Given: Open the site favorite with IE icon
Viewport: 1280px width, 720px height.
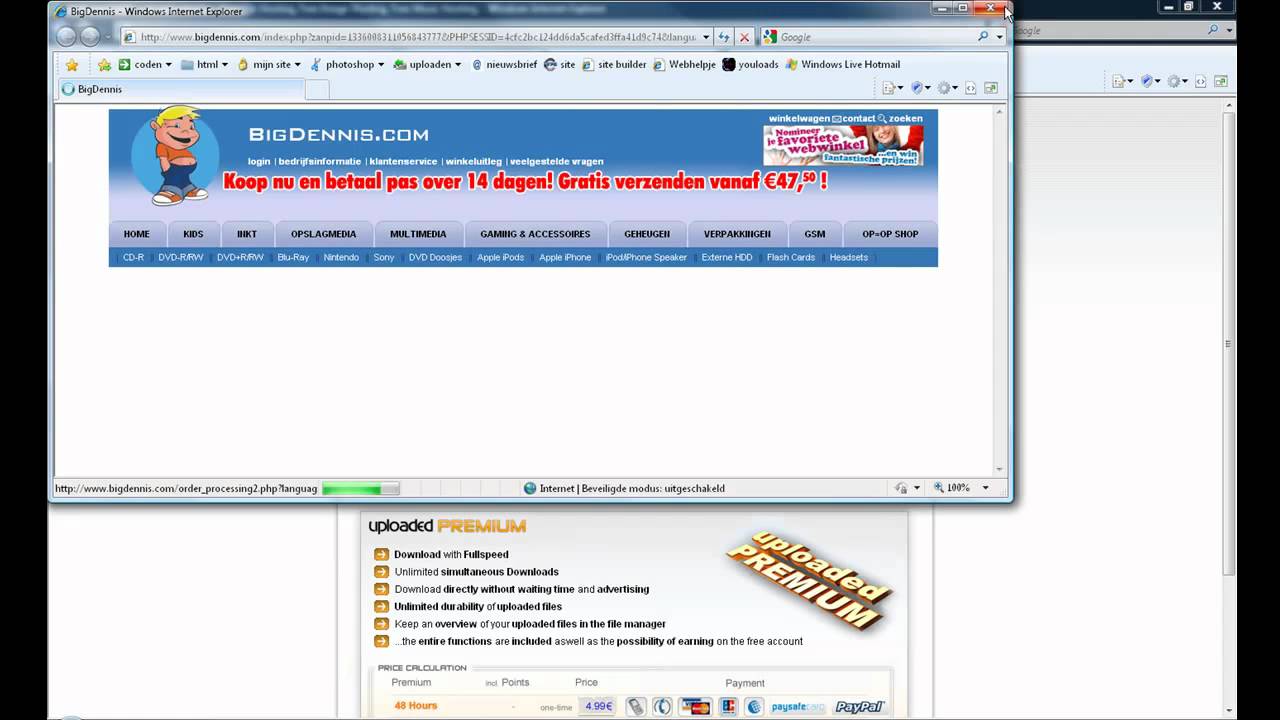Looking at the screenshot, I should click(x=560, y=65).
